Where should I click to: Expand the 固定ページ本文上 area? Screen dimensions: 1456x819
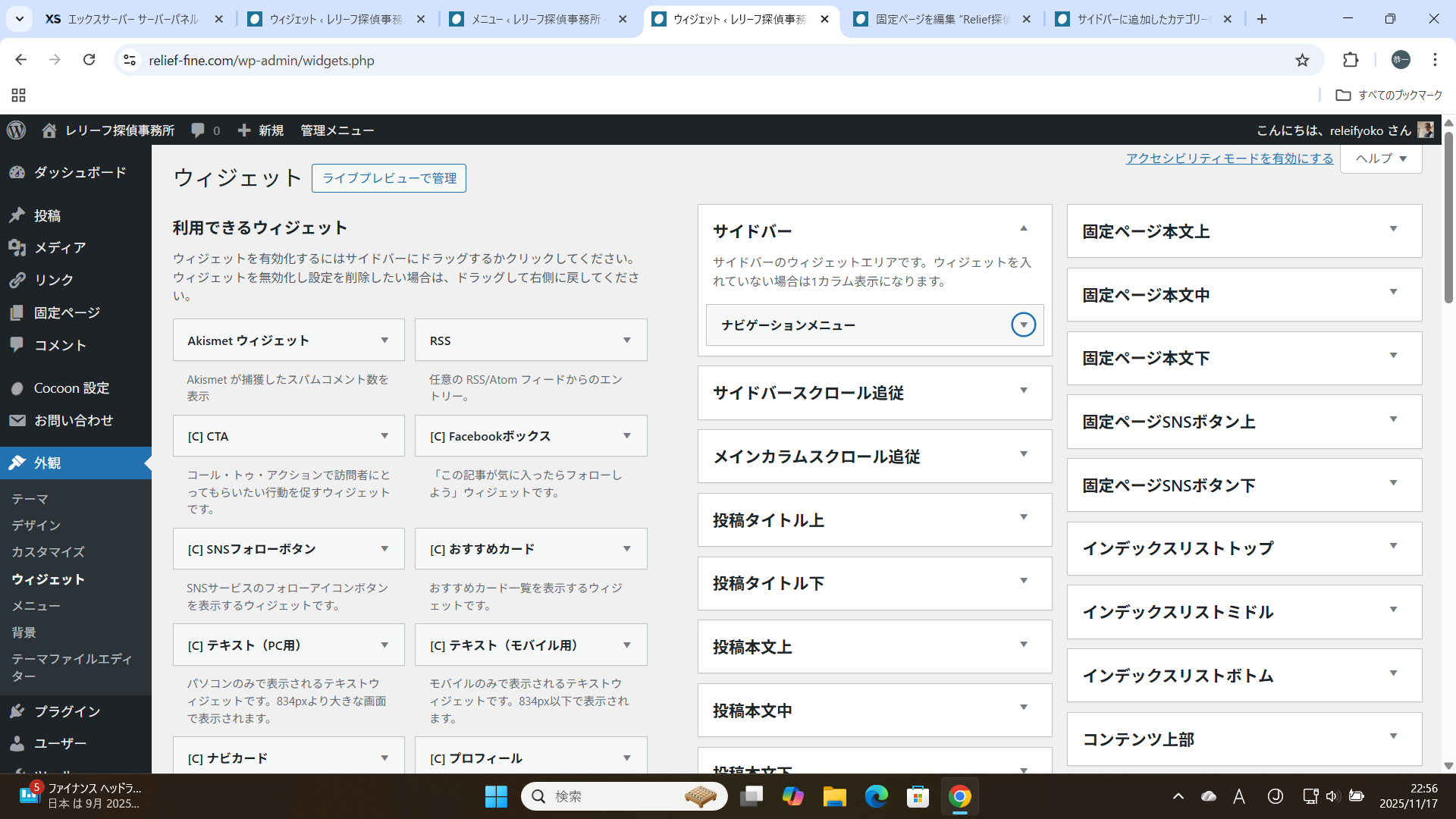1393,230
